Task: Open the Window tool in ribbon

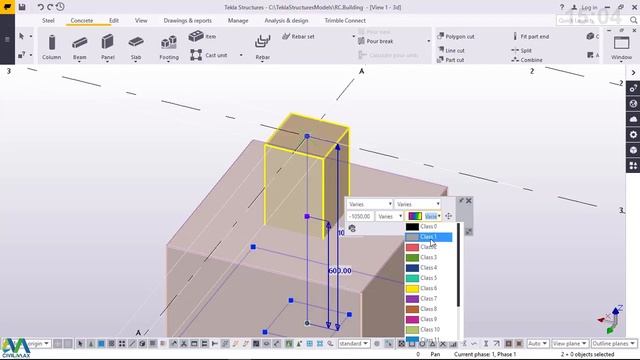Action: click(621, 48)
